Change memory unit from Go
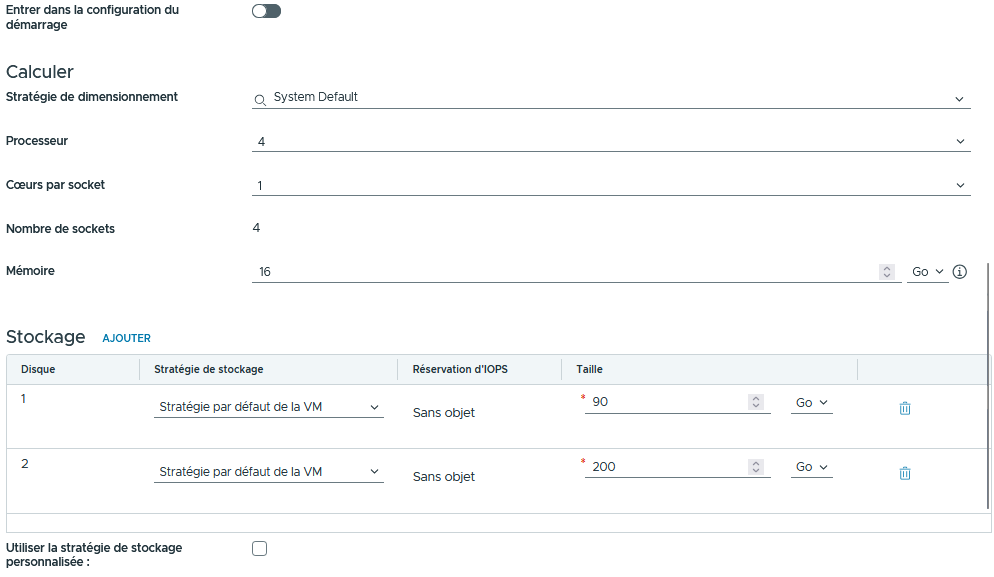 click(x=927, y=272)
